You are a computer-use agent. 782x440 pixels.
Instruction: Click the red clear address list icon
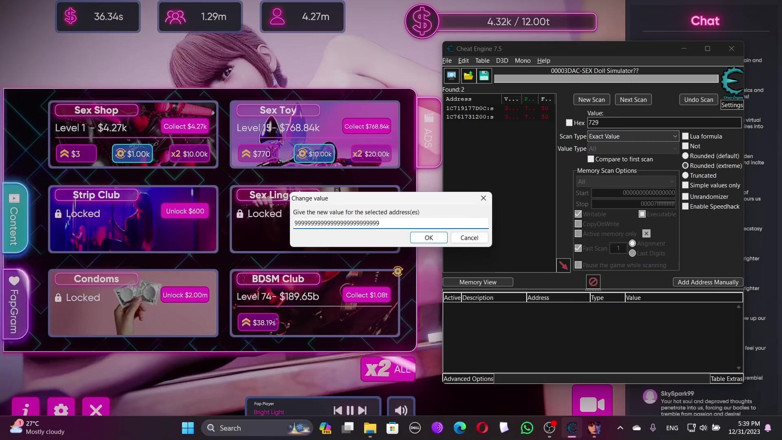tap(593, 282)
